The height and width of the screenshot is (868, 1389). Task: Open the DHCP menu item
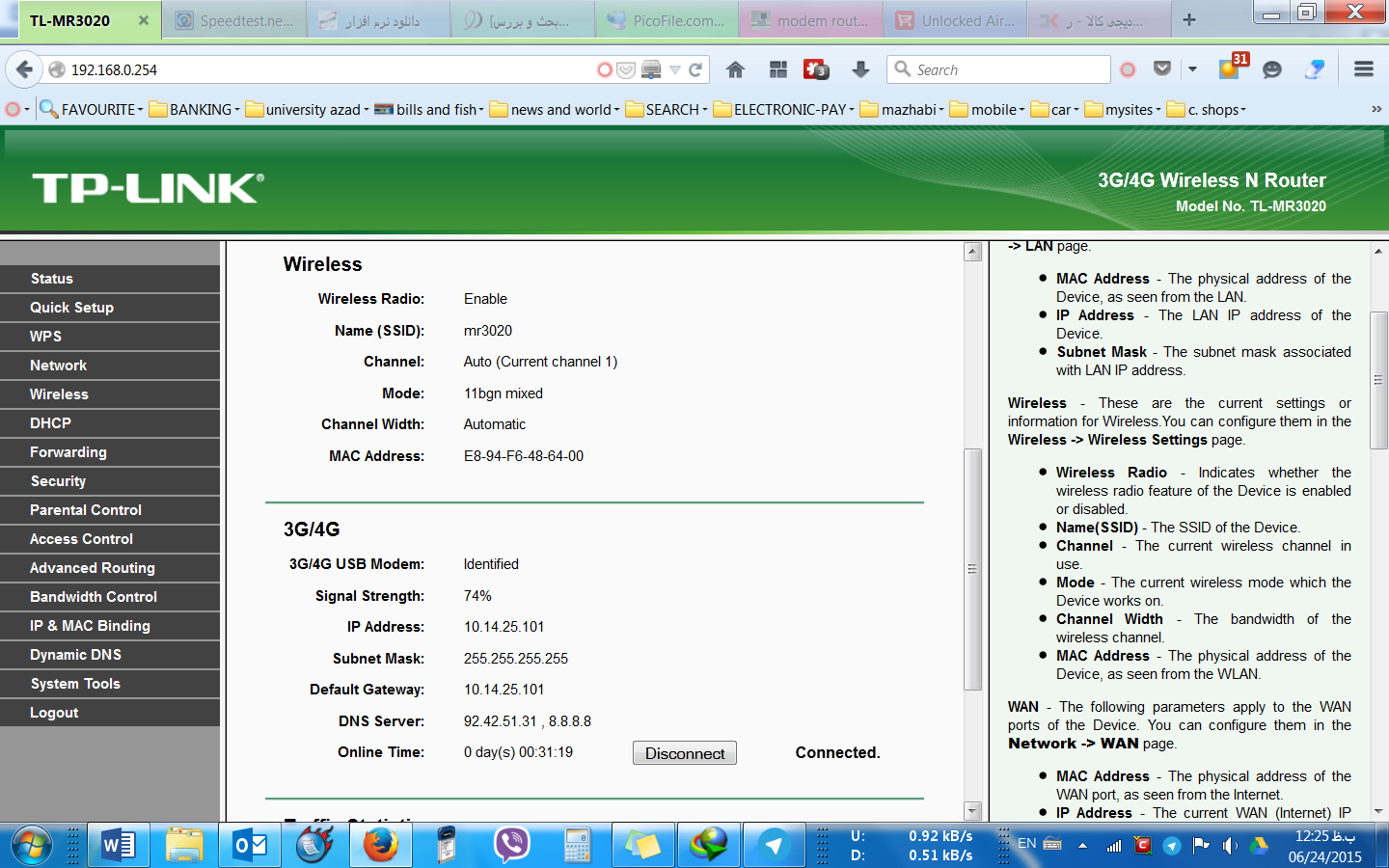coord(110,423)
